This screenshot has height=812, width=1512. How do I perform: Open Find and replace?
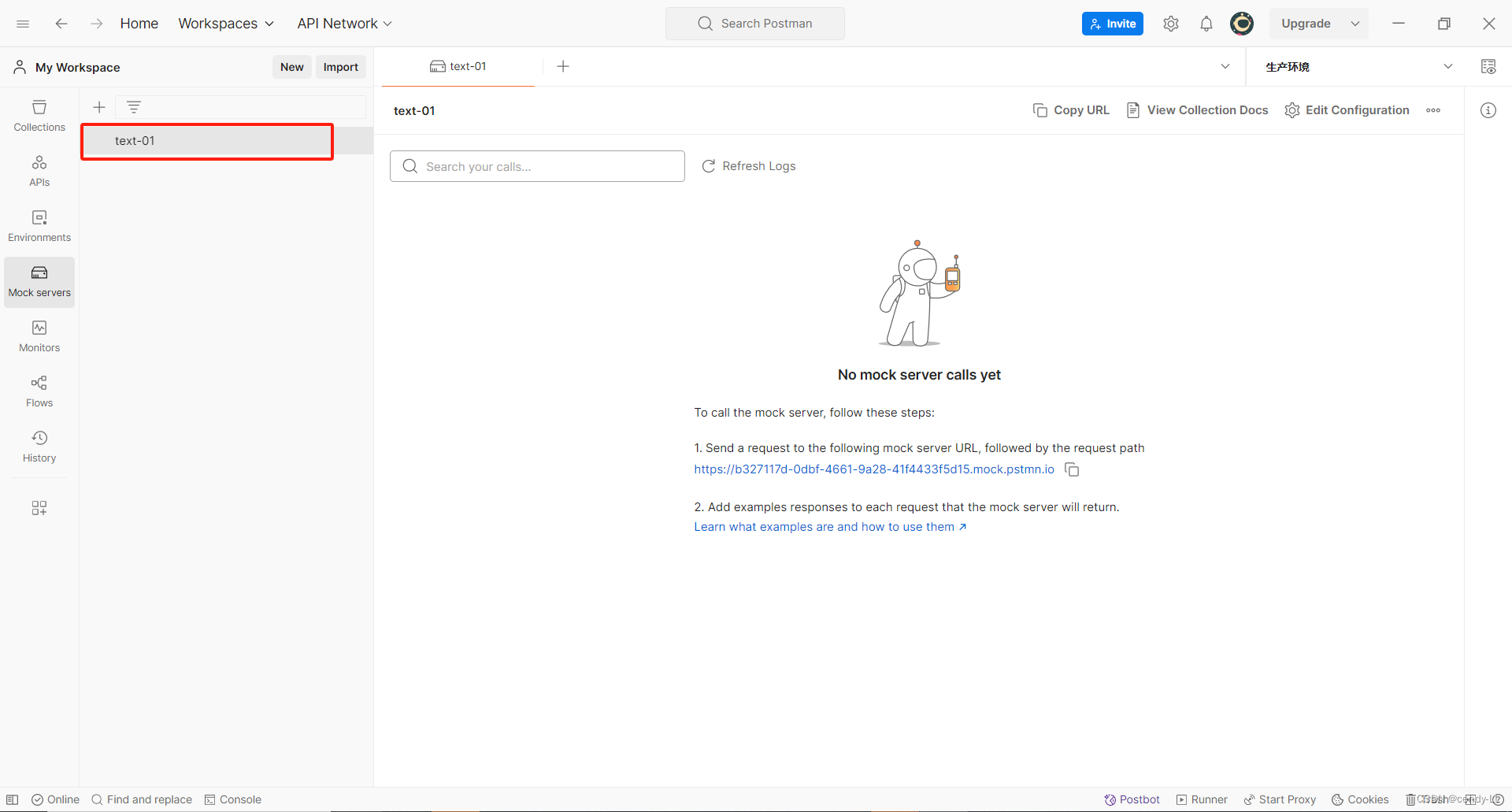pyautogui.click(x=142, y=799)
